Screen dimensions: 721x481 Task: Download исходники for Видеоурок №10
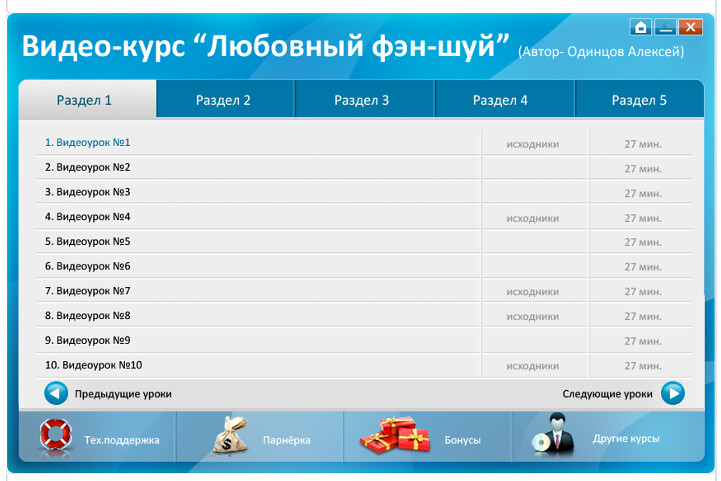tap(532, 366)
